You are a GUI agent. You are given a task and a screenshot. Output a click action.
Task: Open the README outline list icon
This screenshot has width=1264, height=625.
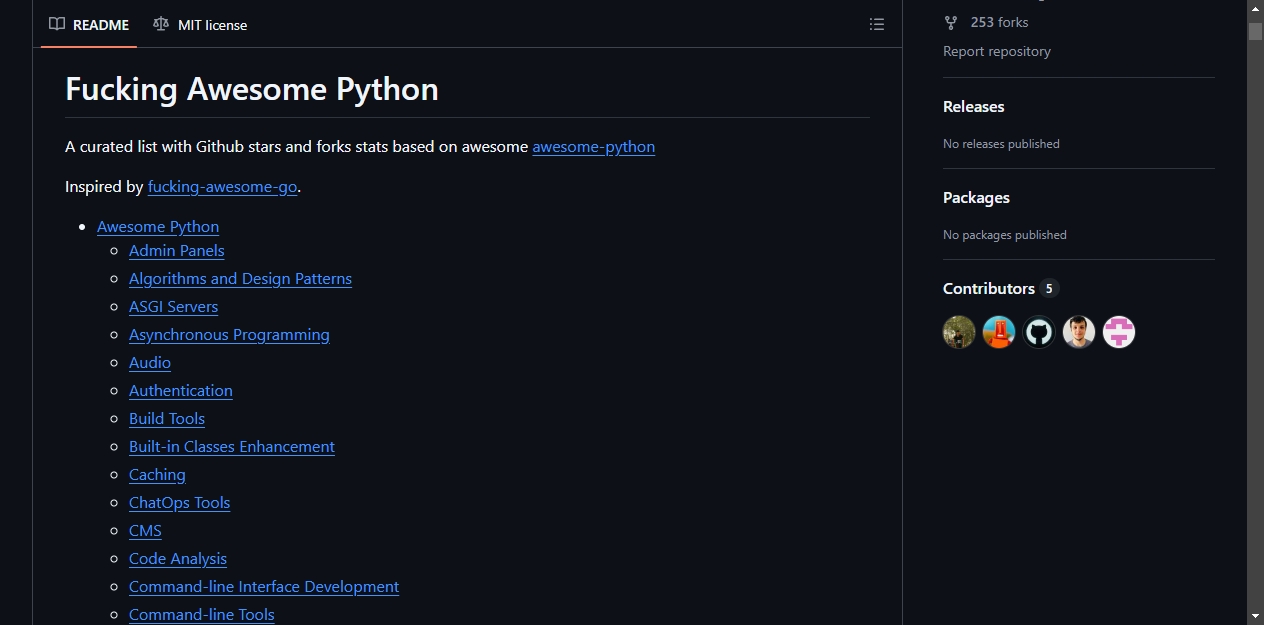tap(877, 24)
